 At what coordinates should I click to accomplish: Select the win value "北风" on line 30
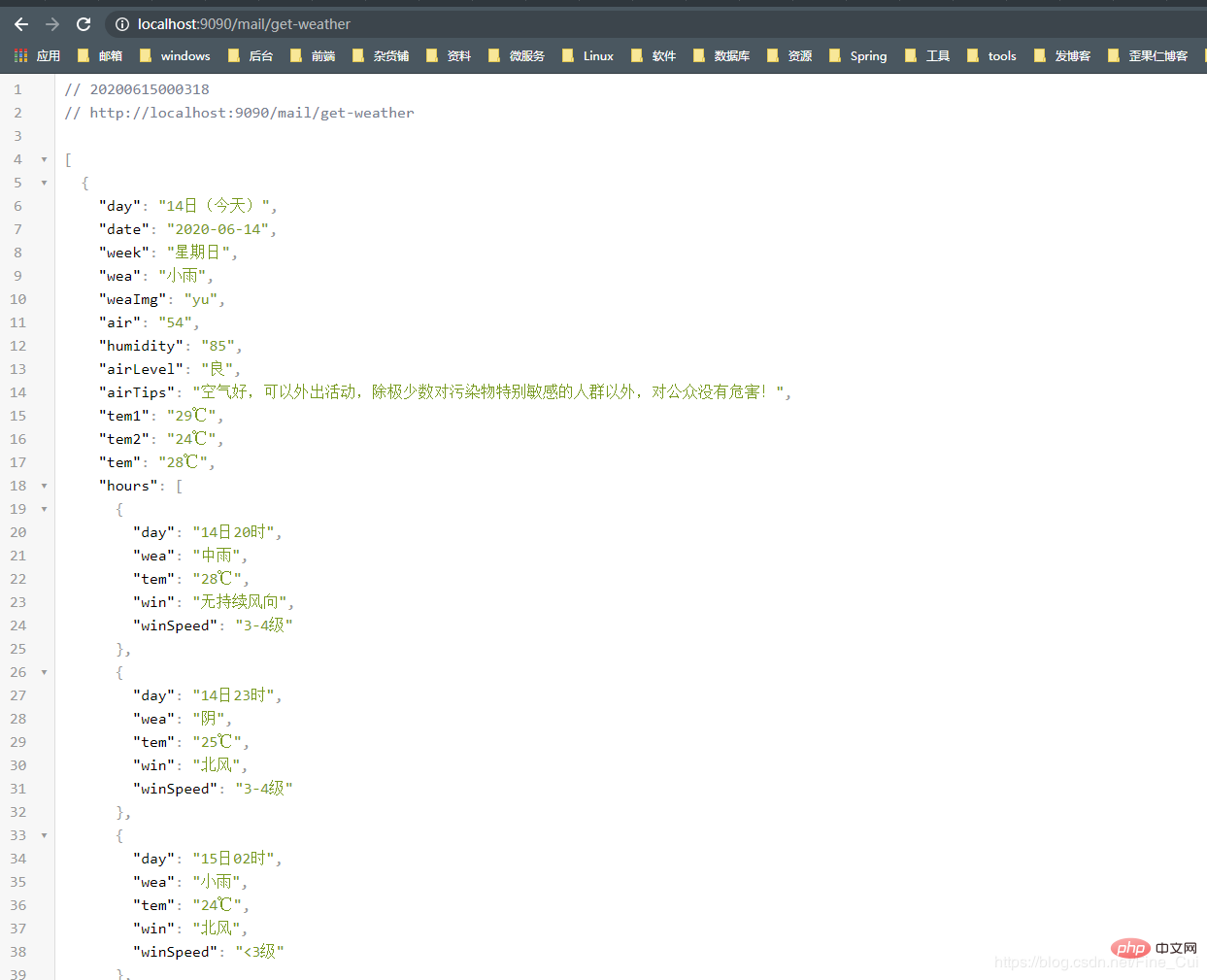(x=217, y=765)
